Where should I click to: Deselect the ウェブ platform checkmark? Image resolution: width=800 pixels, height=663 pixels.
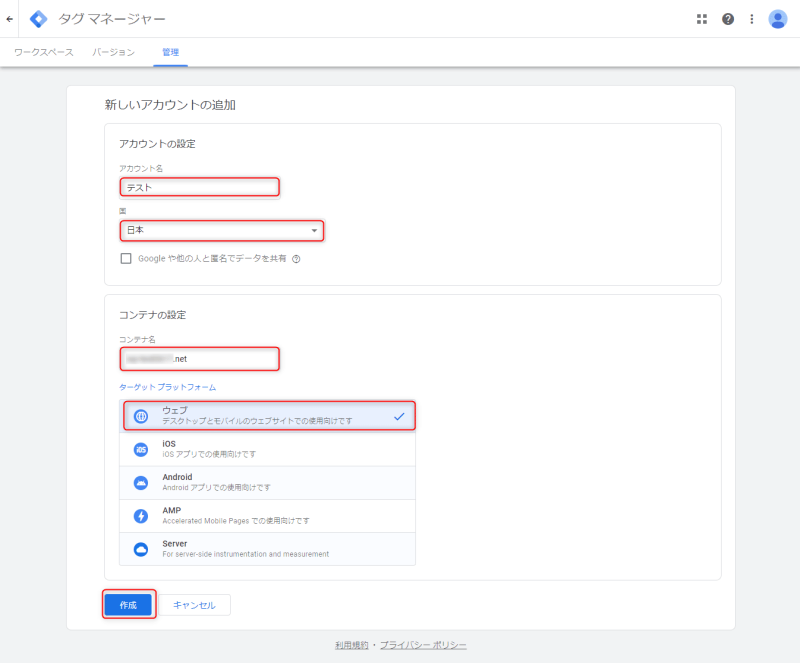[400, 415]
